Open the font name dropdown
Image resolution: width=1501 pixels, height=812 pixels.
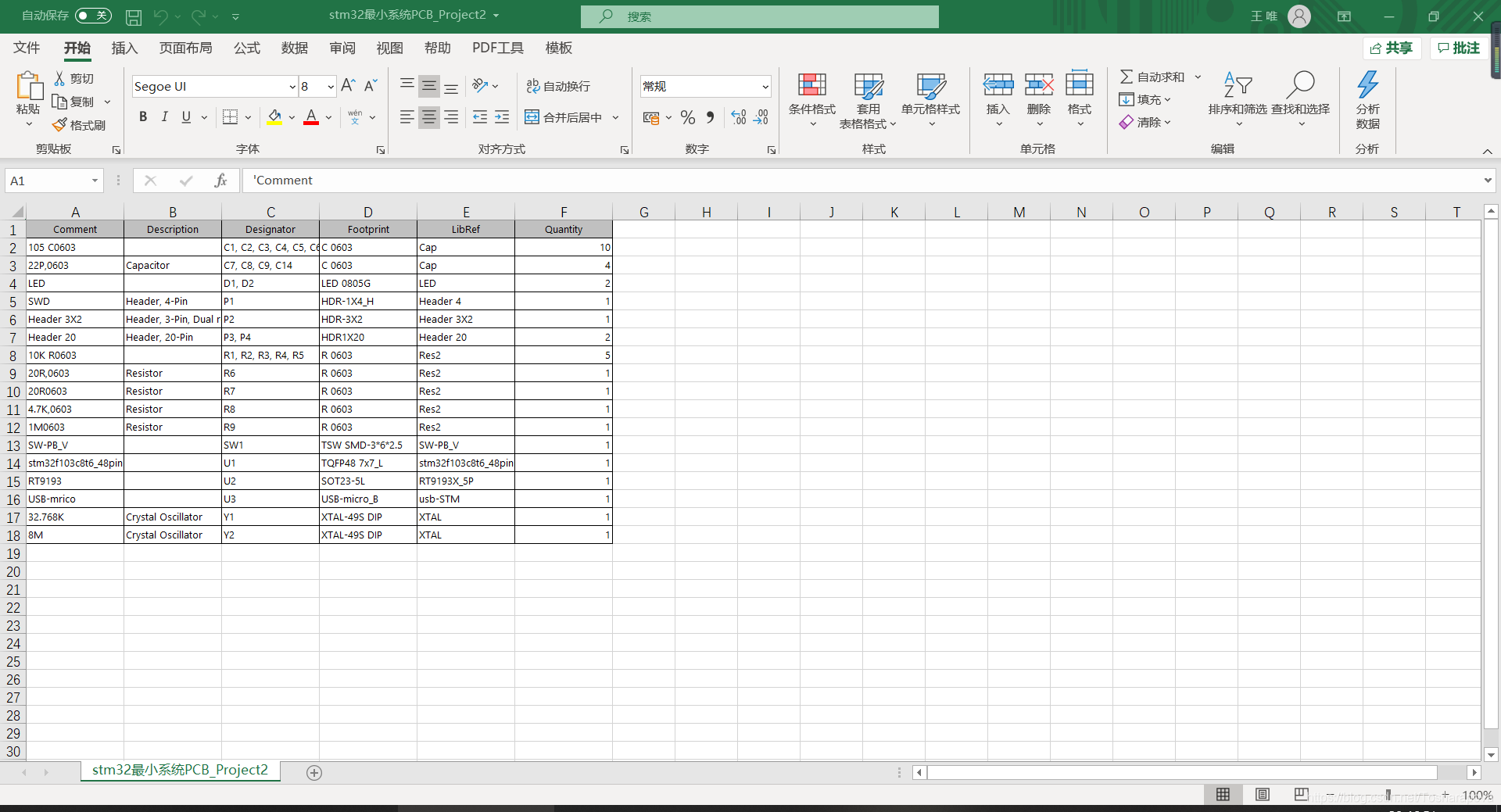292,87
